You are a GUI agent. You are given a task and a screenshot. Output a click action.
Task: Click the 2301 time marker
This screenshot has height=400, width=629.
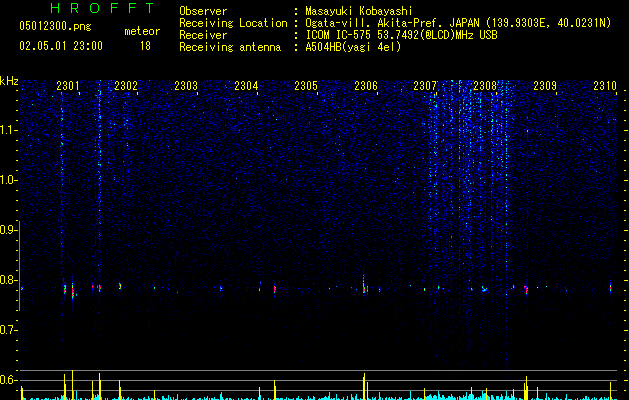pos(68,86)
